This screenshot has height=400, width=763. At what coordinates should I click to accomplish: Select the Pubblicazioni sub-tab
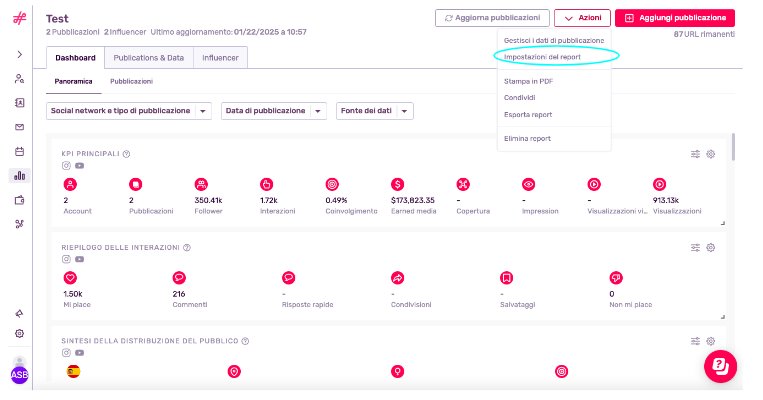131,81
